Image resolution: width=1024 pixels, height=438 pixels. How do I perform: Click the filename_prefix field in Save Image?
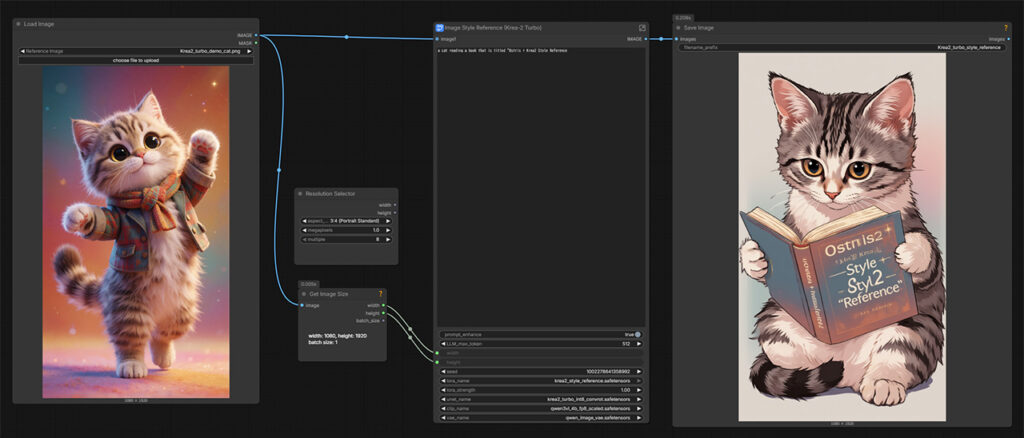(x=844, y=48)
